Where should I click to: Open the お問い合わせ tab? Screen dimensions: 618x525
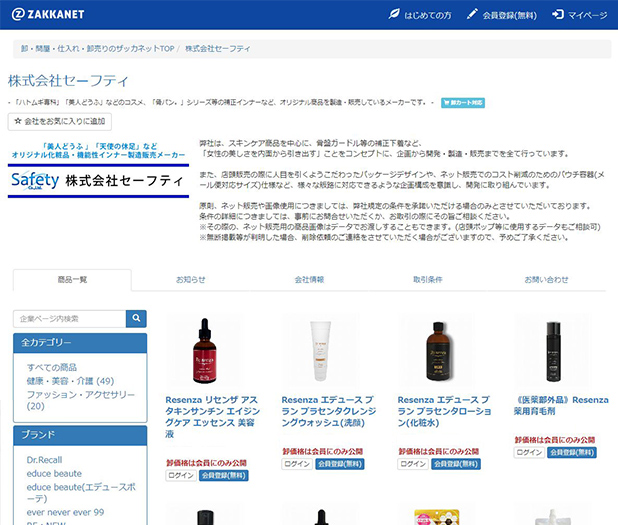click(x=546, y=280)
